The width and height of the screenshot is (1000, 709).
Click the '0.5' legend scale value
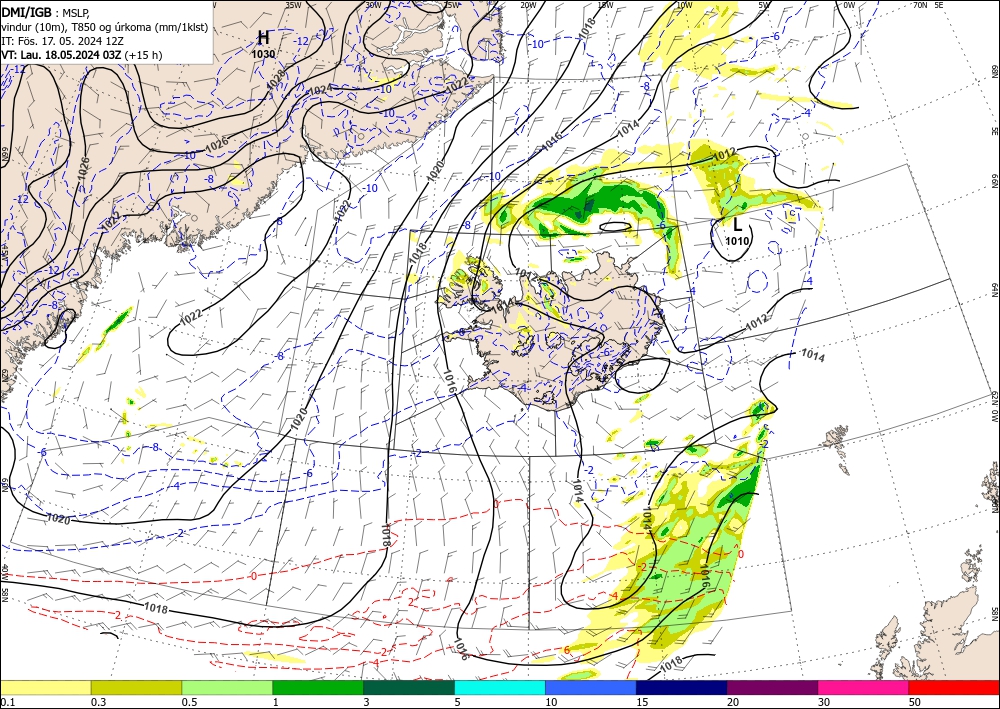point(189,702)
